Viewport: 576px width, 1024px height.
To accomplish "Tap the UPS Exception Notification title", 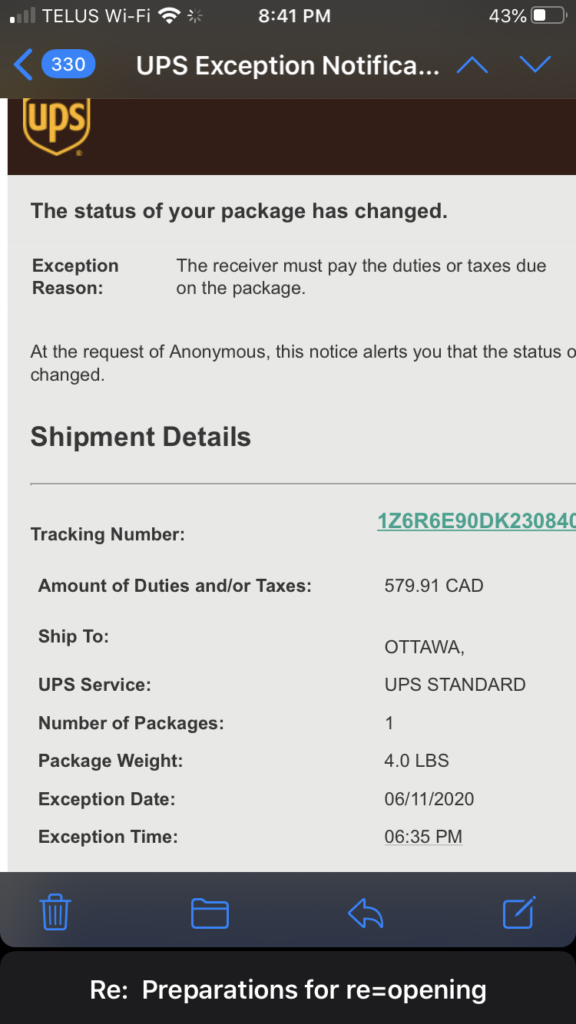I will click(x=287, y=65).
